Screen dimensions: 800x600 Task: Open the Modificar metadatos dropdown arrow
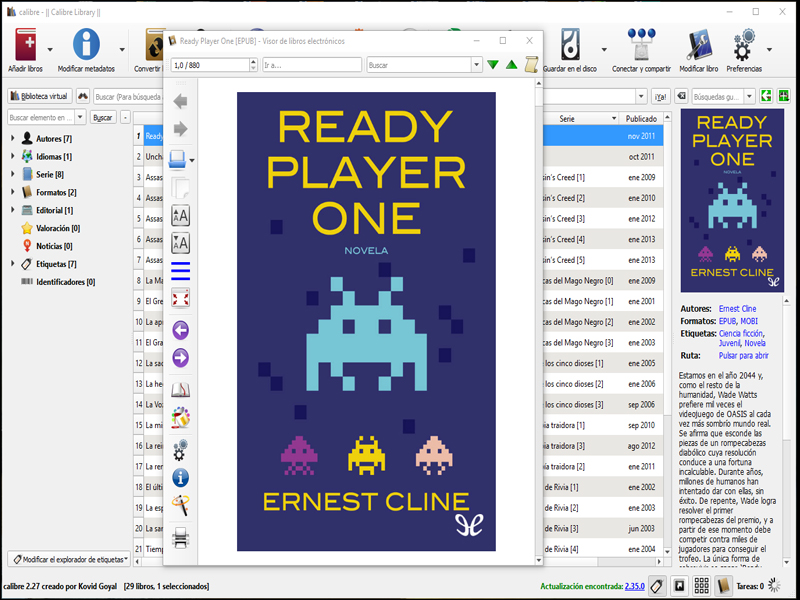coord(122,49)
